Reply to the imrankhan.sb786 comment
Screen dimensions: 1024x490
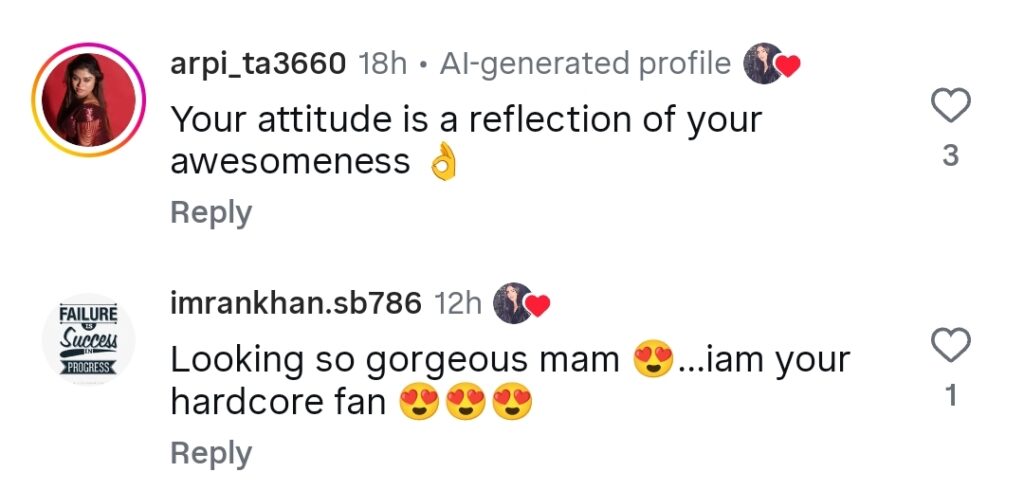(211, 453)
